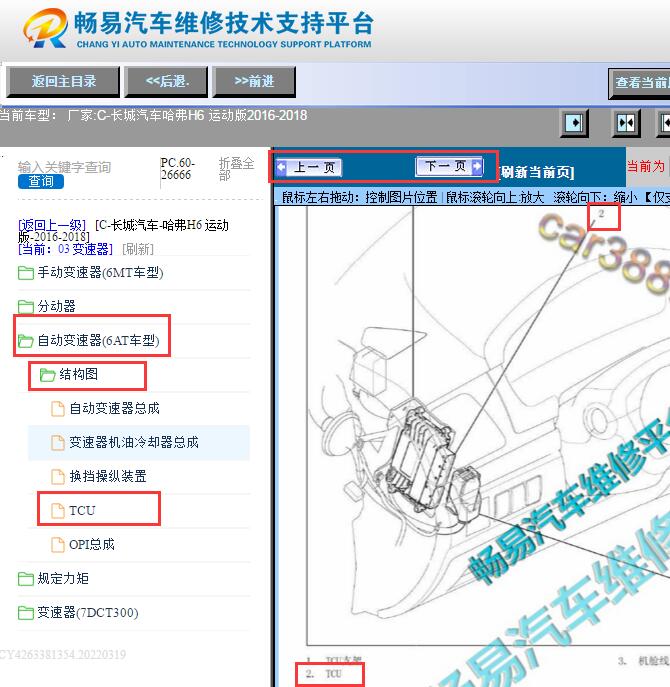Click the 当前车型 vehicle model text
The height and width of the screenshot is (687, 670).
(x=153, y=116)
